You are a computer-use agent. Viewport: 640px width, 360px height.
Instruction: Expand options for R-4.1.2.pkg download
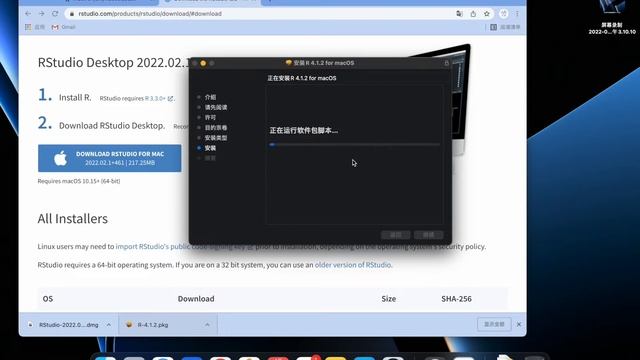[207, 325]
